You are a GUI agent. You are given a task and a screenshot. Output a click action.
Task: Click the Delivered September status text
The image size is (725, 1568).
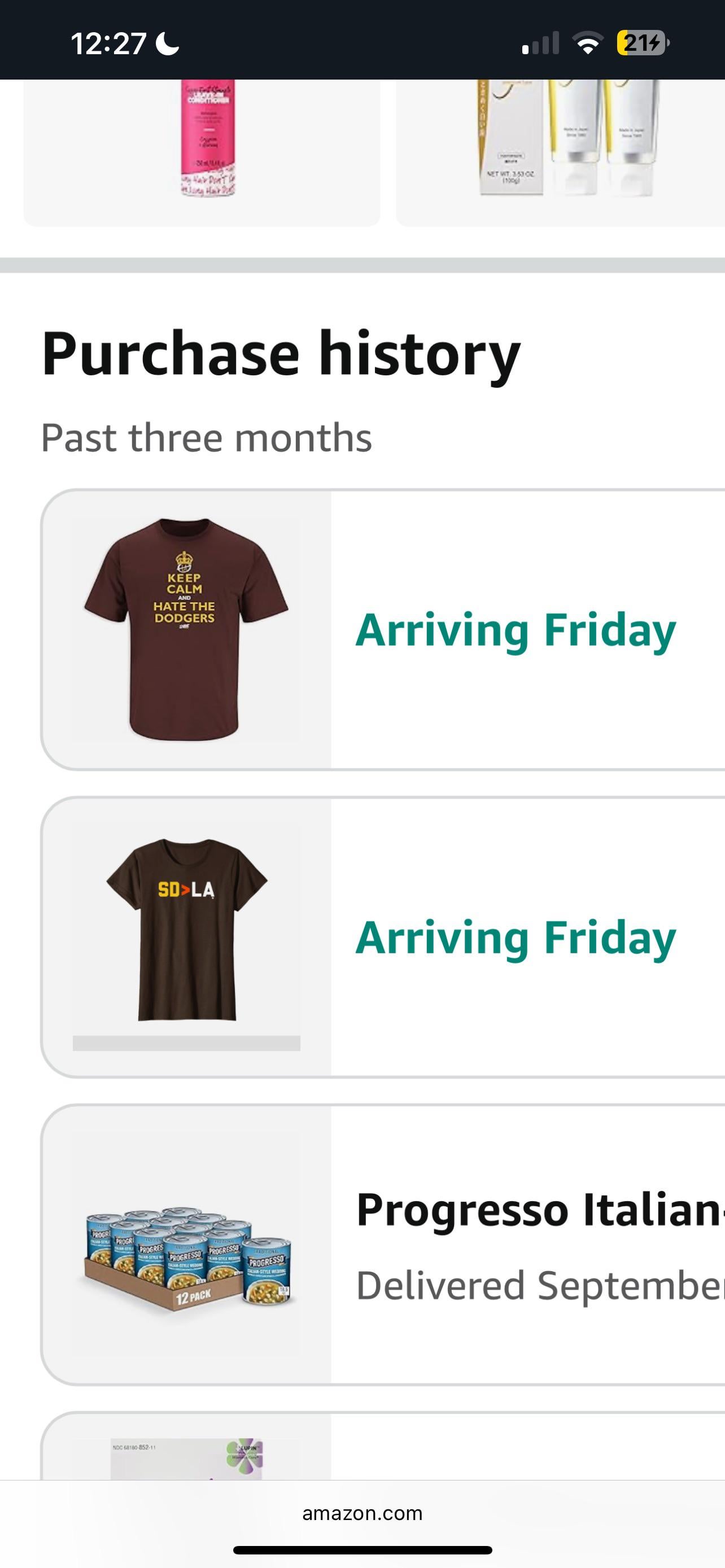[539, 1285]
